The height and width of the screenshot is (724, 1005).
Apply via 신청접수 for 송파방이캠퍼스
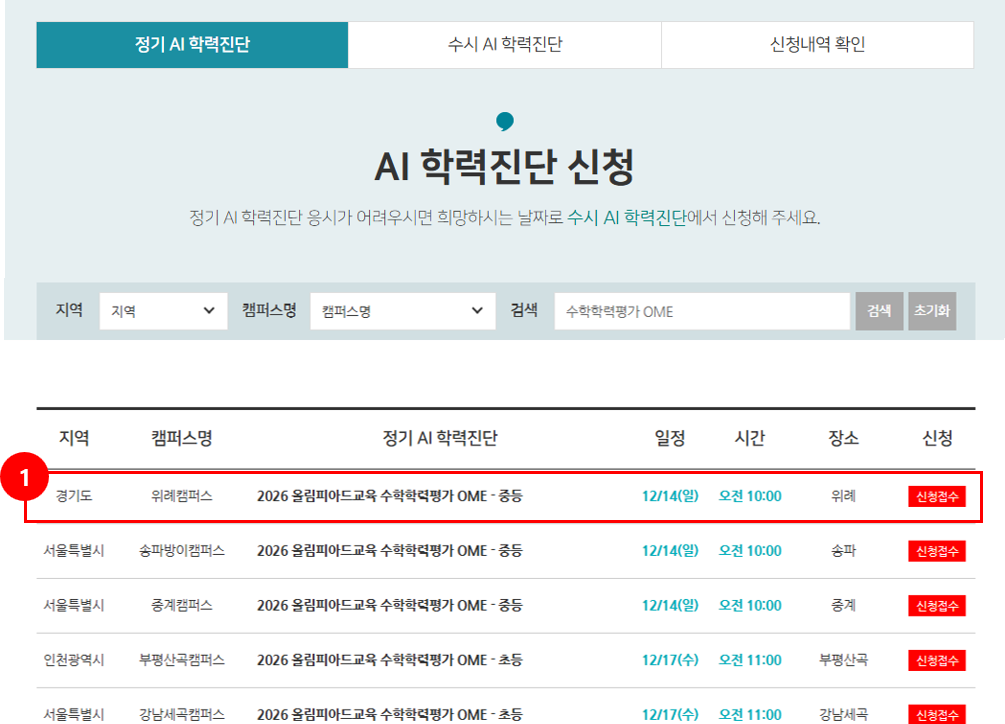[x=937, y=551]
